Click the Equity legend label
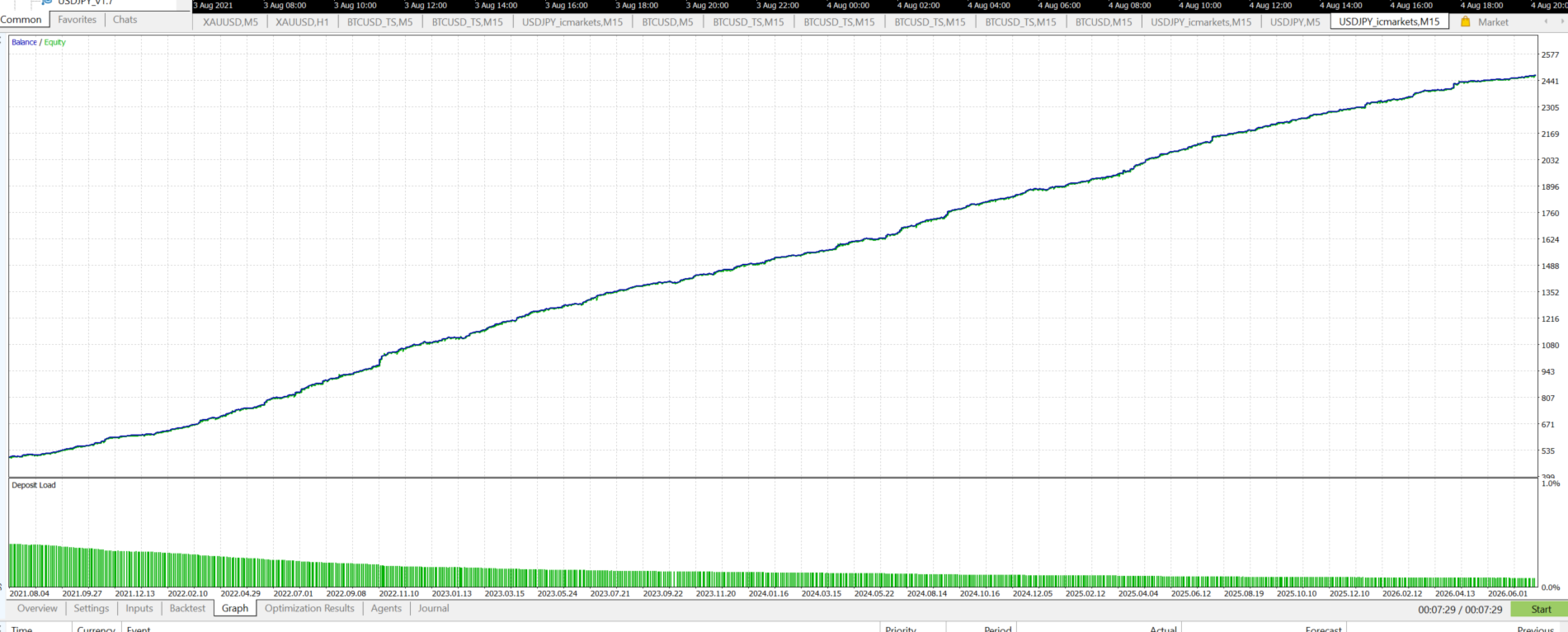 [x=54, y=42]
